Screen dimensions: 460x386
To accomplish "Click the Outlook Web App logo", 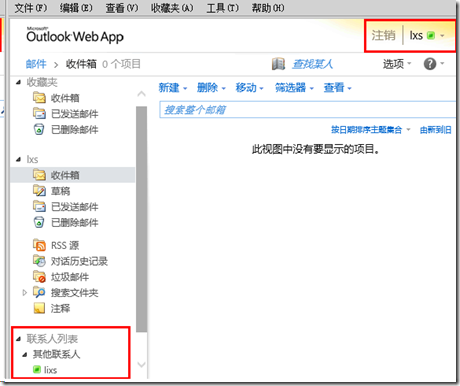I will click(x=75, y=35).
